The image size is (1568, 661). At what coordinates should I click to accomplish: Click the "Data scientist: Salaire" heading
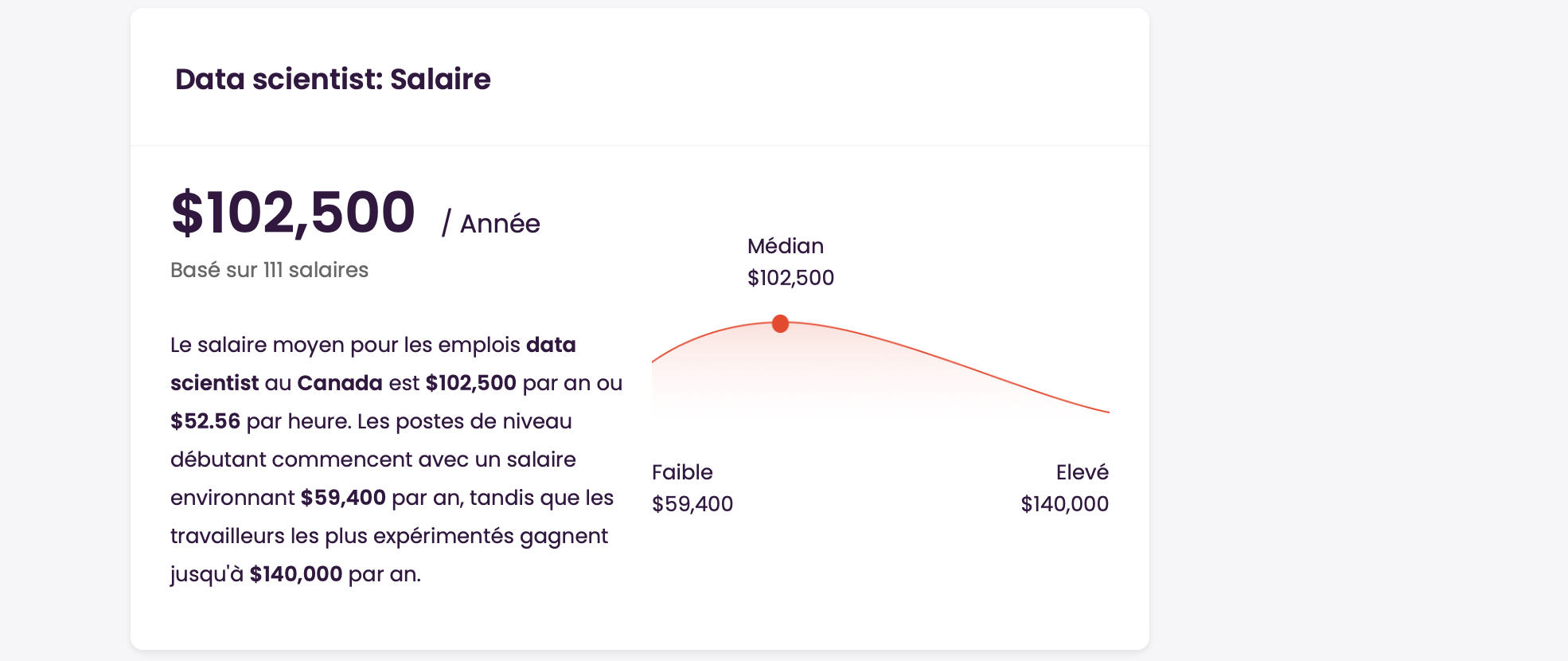(x=333, y=80)
